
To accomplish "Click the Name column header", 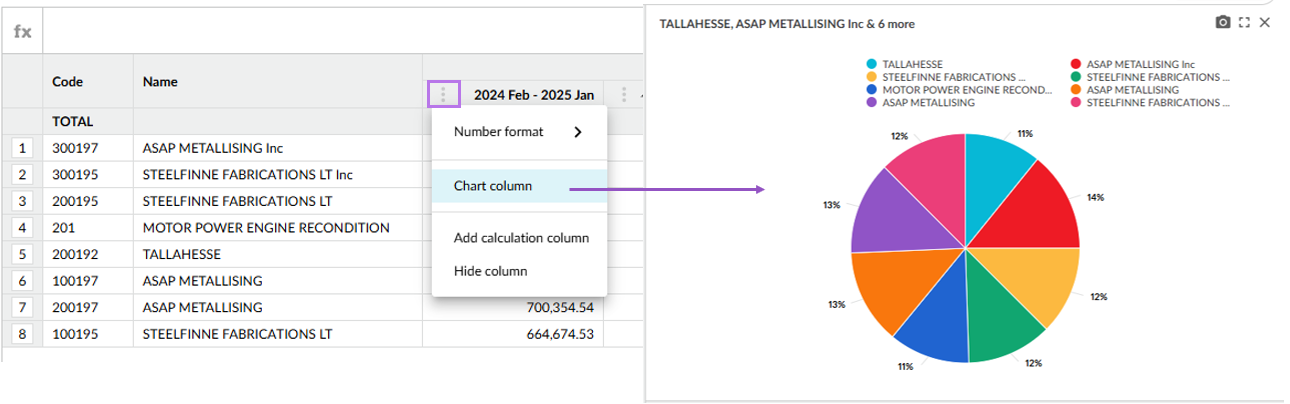I will pyautogui.click(x=160, y=82).
